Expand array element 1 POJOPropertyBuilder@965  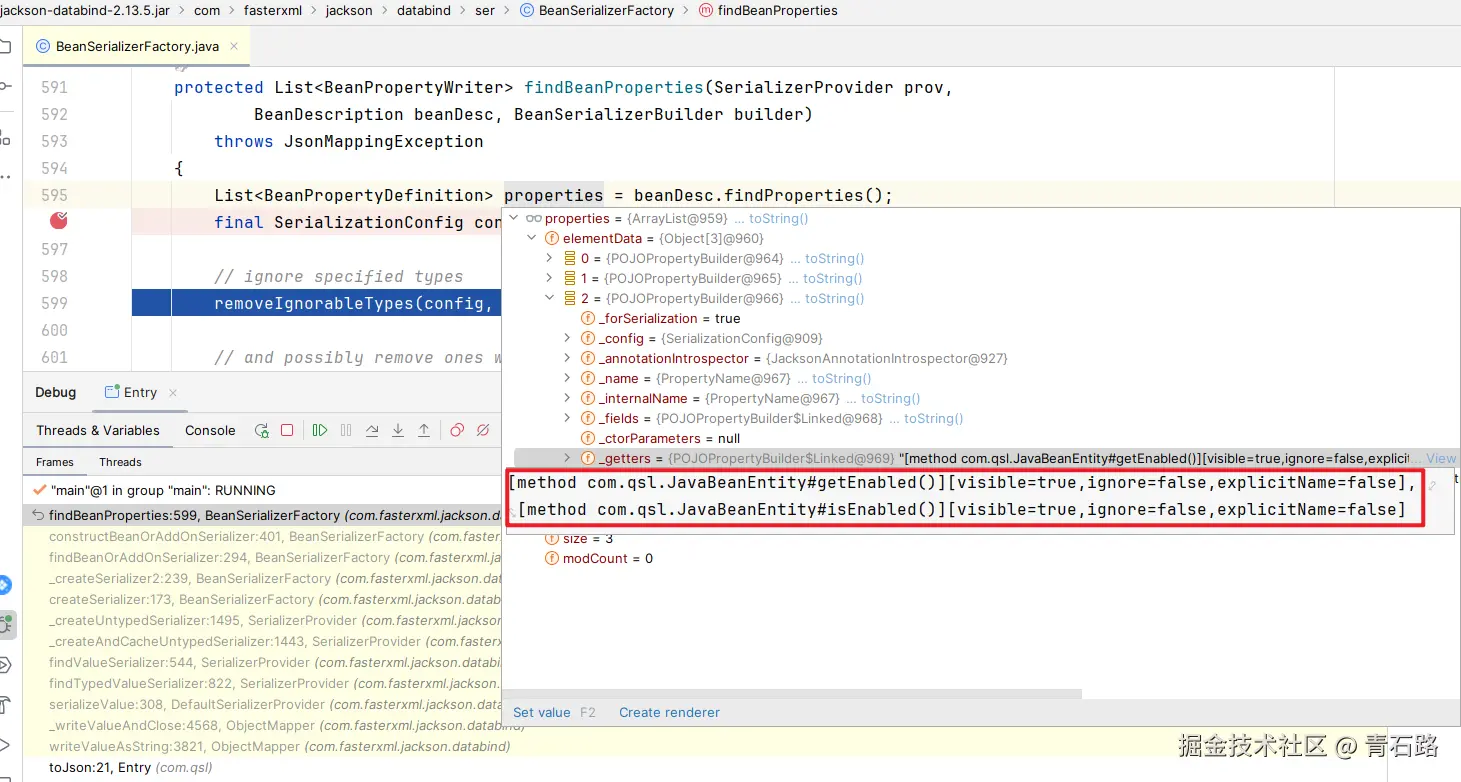pyautogui.click(x=549, y=278)
